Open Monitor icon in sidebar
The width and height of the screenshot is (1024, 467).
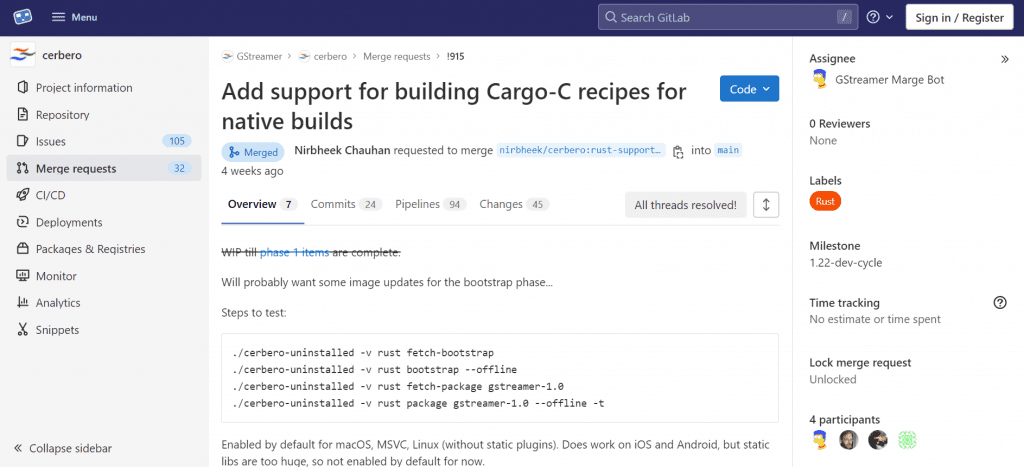coord(23,276)
